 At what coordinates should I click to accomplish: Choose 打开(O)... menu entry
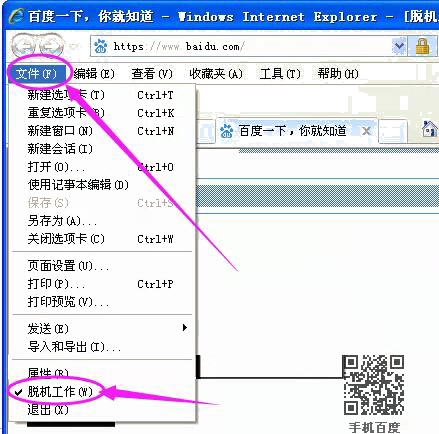102,167
